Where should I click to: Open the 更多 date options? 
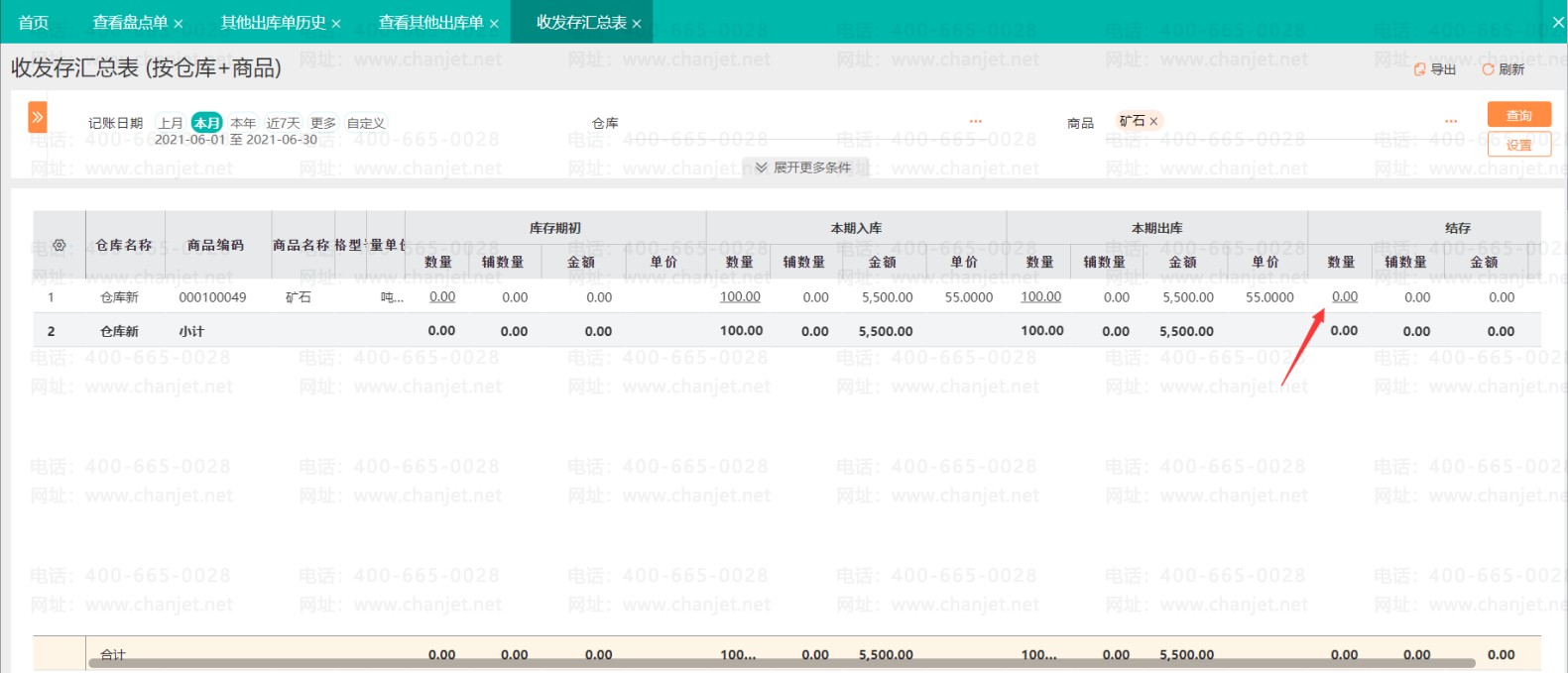pyautogui.click(x=323, y=123)
